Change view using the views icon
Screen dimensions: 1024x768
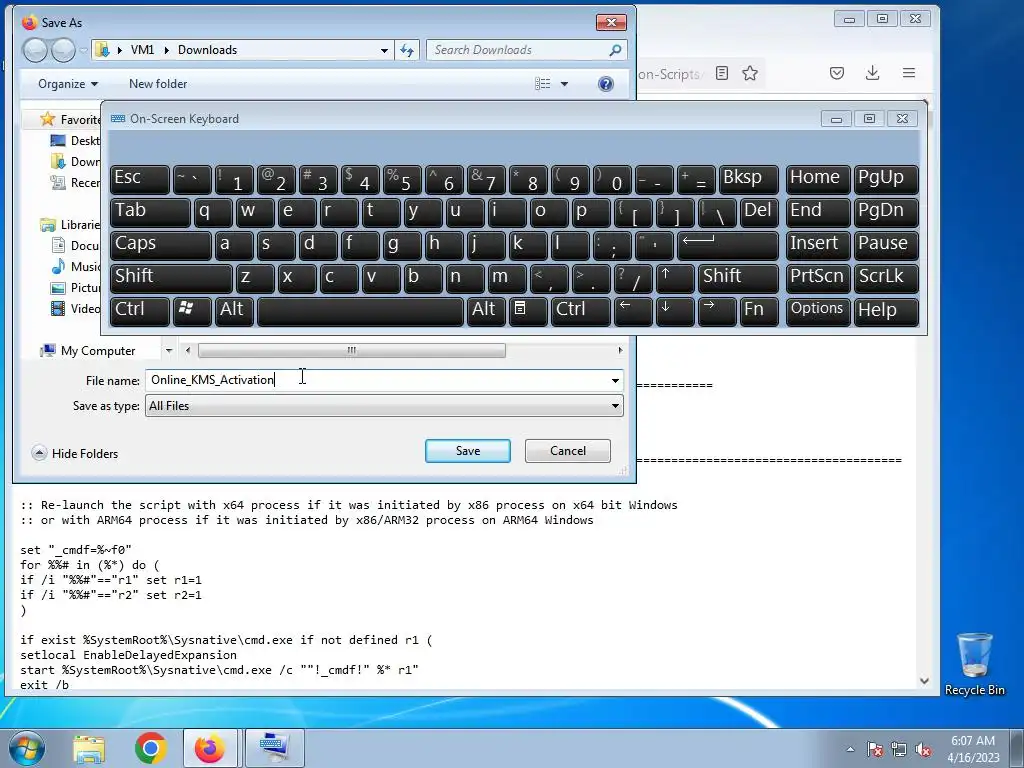coord(543,84)
